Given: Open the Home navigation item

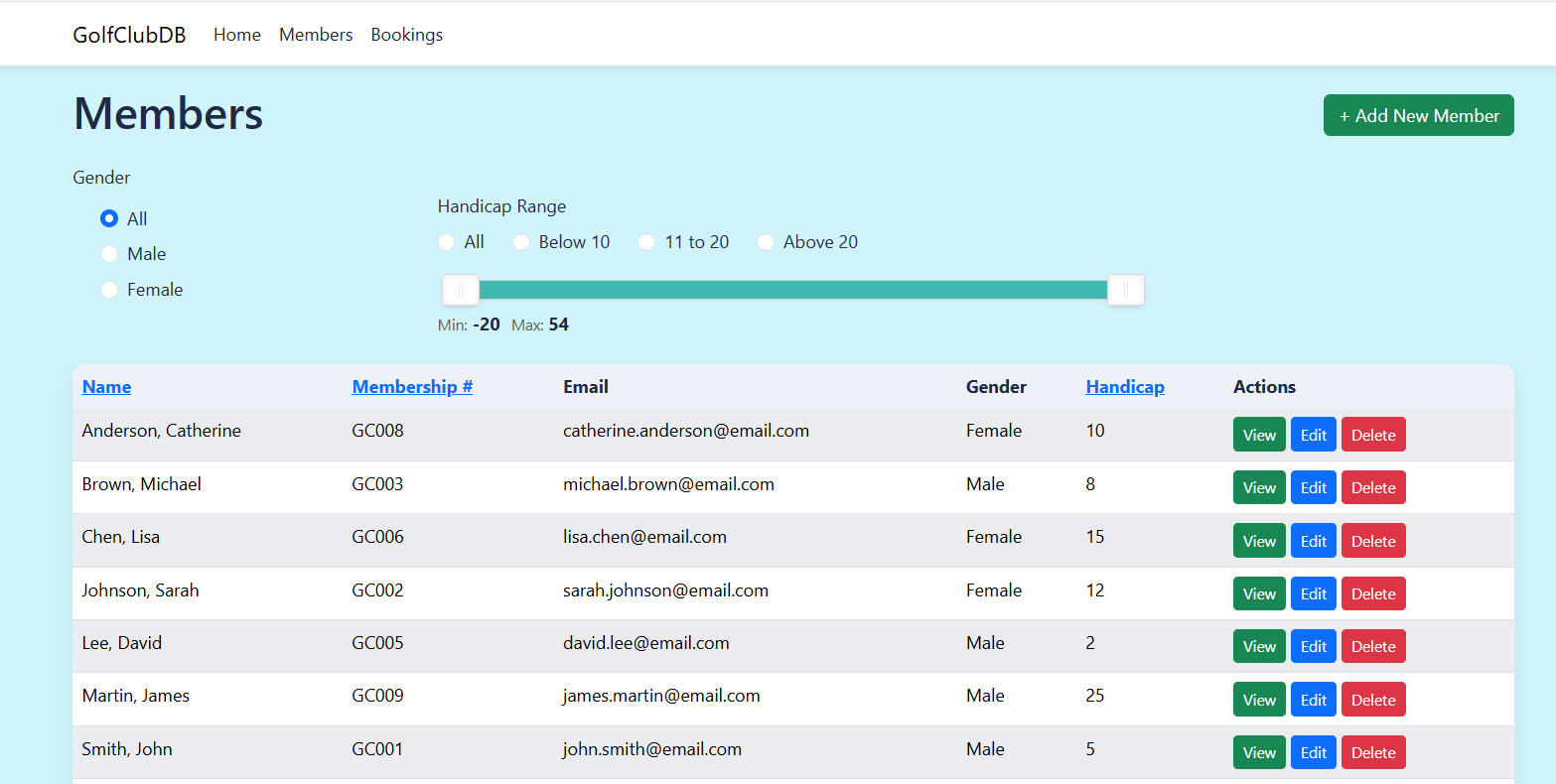Looking at the screenshot, I should point(237,35).
